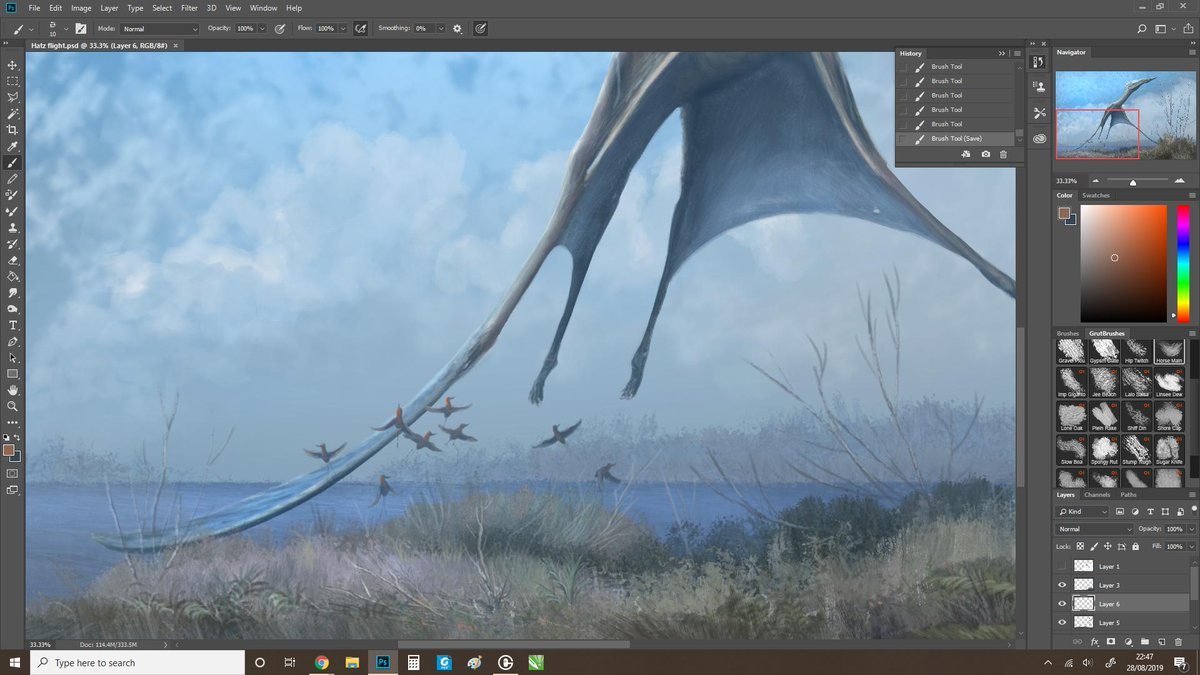Delete the selected layer
Image resolution: width=1200 pixels, height=675 pixels.
click(1179, 640)
